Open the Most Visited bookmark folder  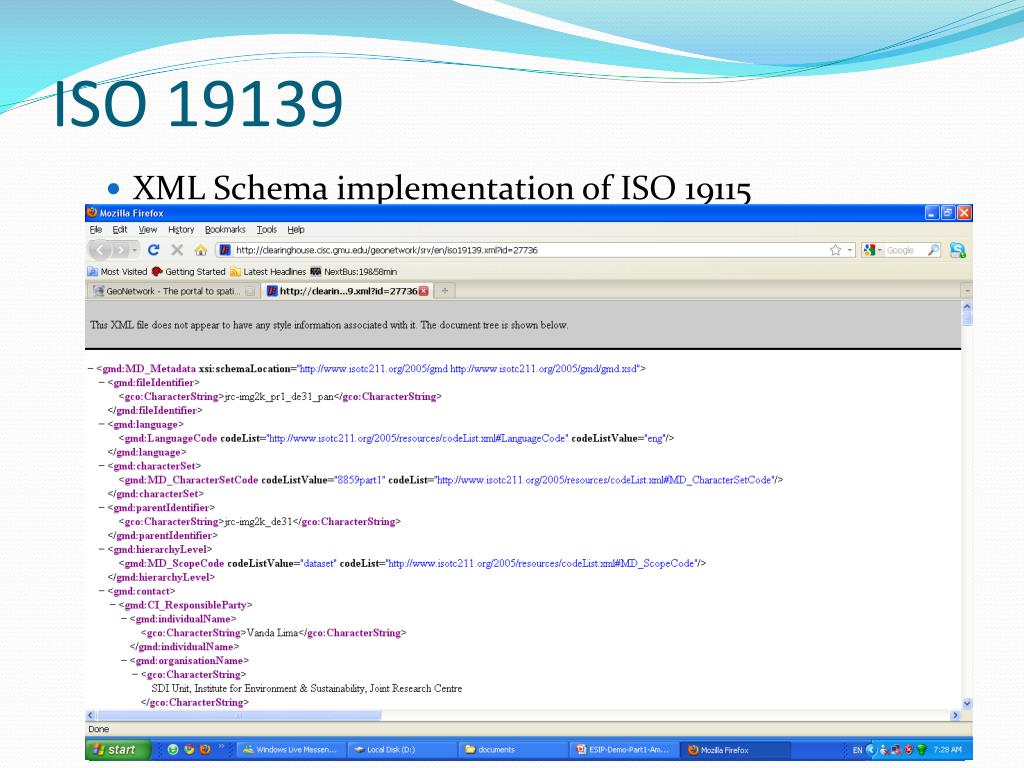[118, 272]
